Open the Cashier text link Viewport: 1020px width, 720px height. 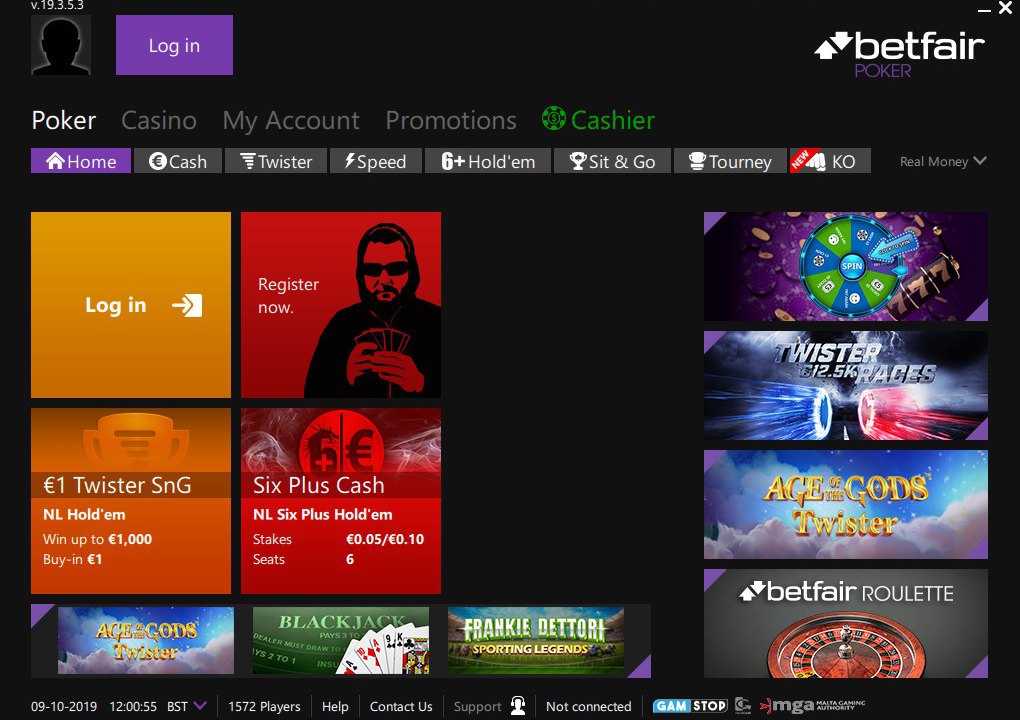(613, 120)
